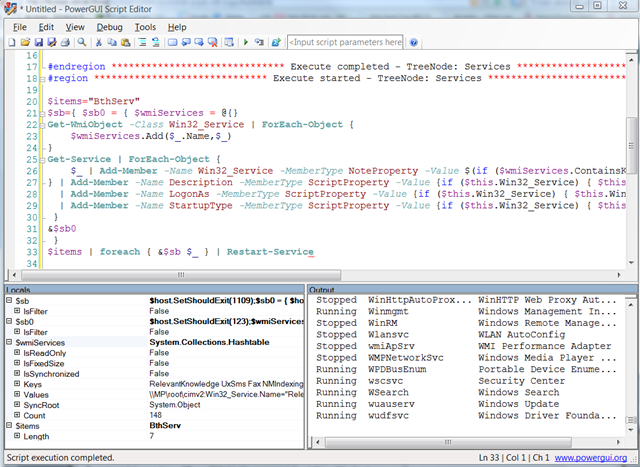The width and height of the screenshot is (640, 467).
Task: Click the Input script parameters field
Action: point(345,42)
